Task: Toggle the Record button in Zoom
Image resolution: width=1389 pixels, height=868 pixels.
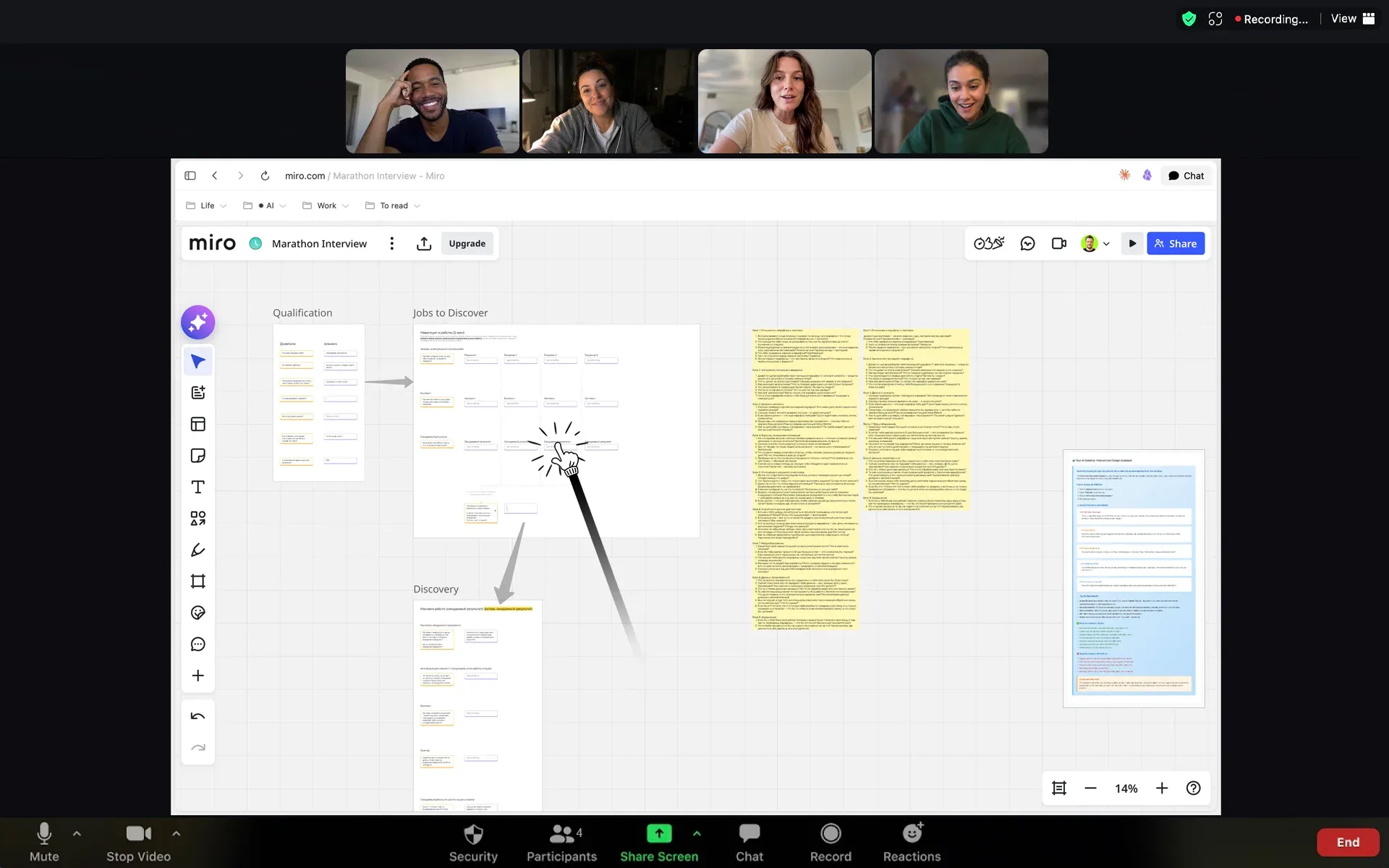Action: [831, 842]
